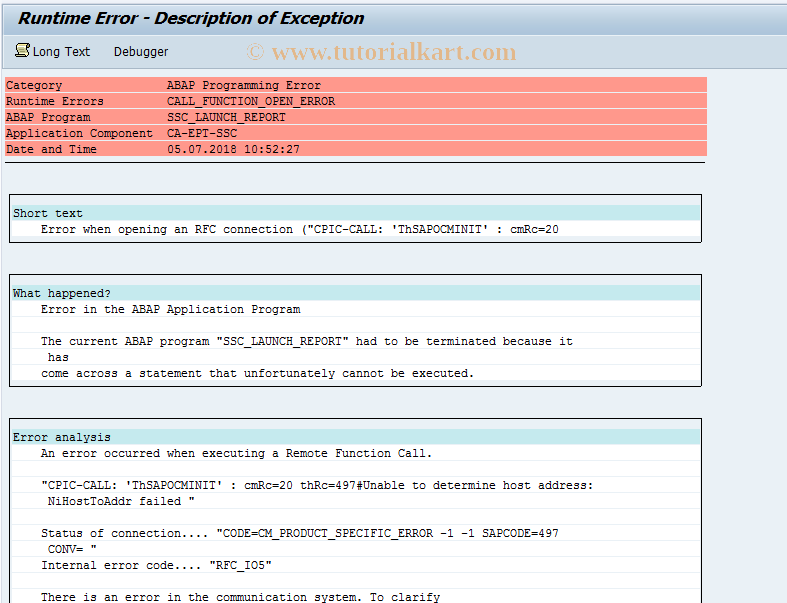This screenshot has height=603, width=787.
Task: Launch the Debugger
Action: click(141, 52)
